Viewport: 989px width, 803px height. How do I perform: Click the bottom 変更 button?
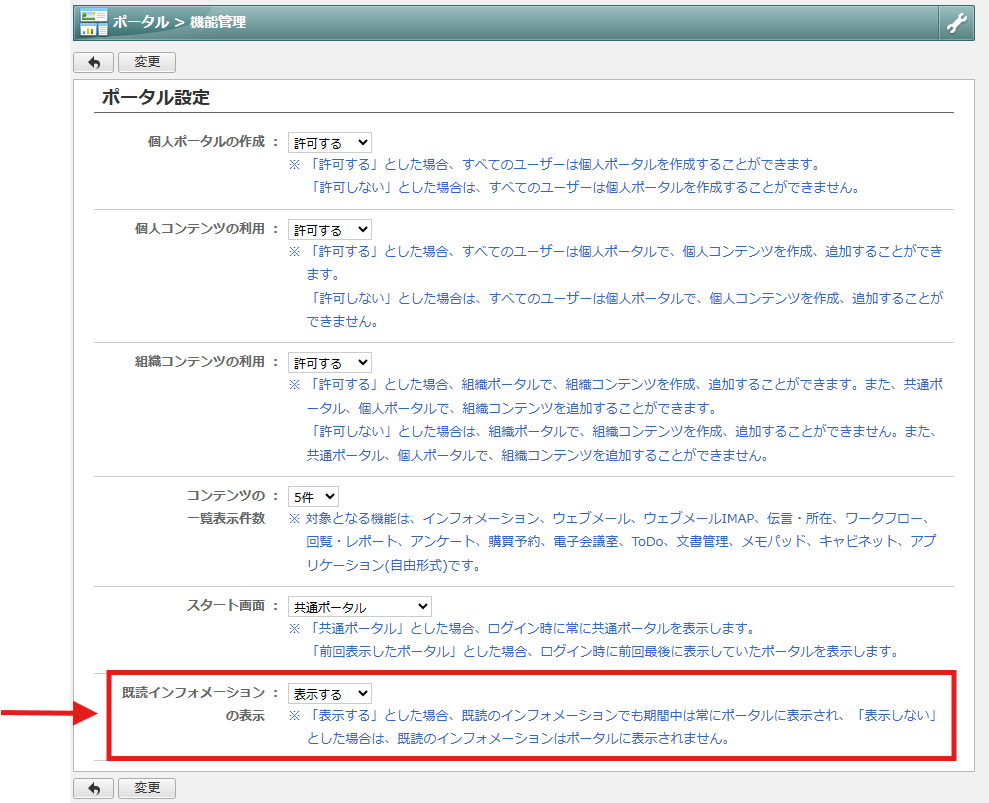click(147, 788)
